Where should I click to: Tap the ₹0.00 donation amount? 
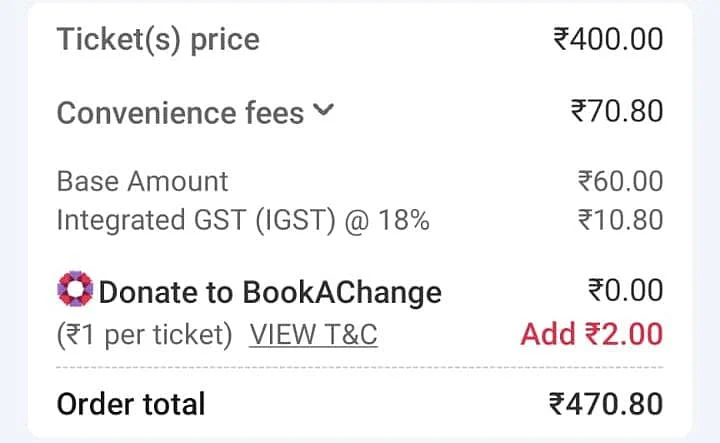[x=624, y=291]
